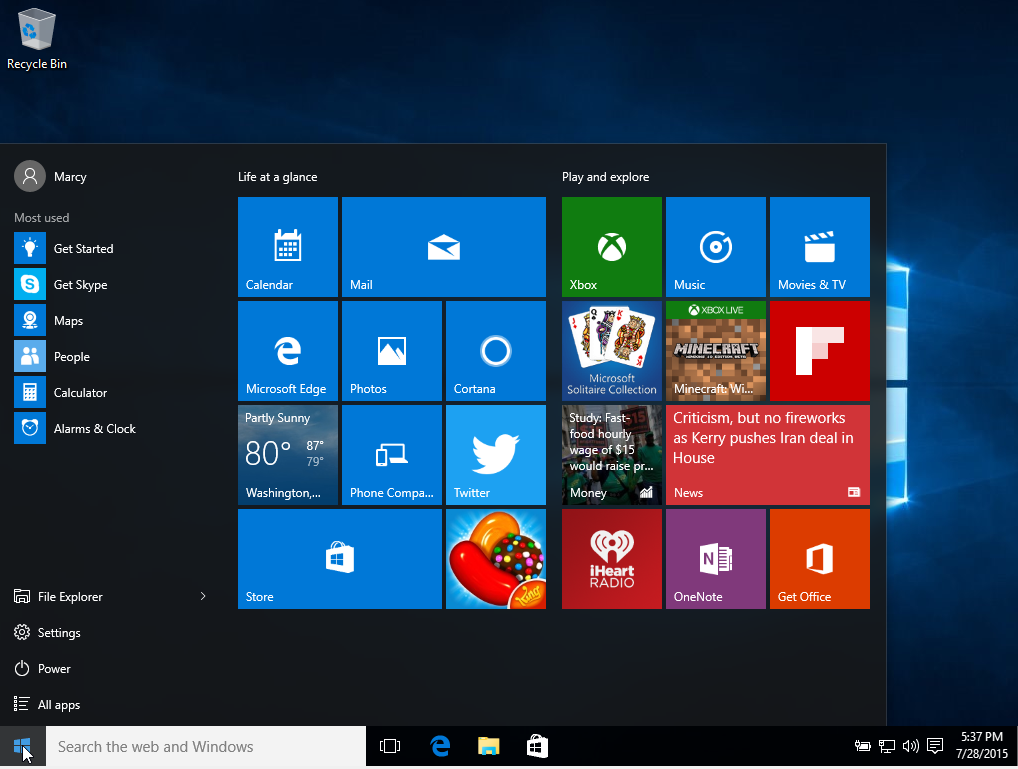Open the Power options menu
This screenshot has height=769, width=1018.
(x=54, y=669)
